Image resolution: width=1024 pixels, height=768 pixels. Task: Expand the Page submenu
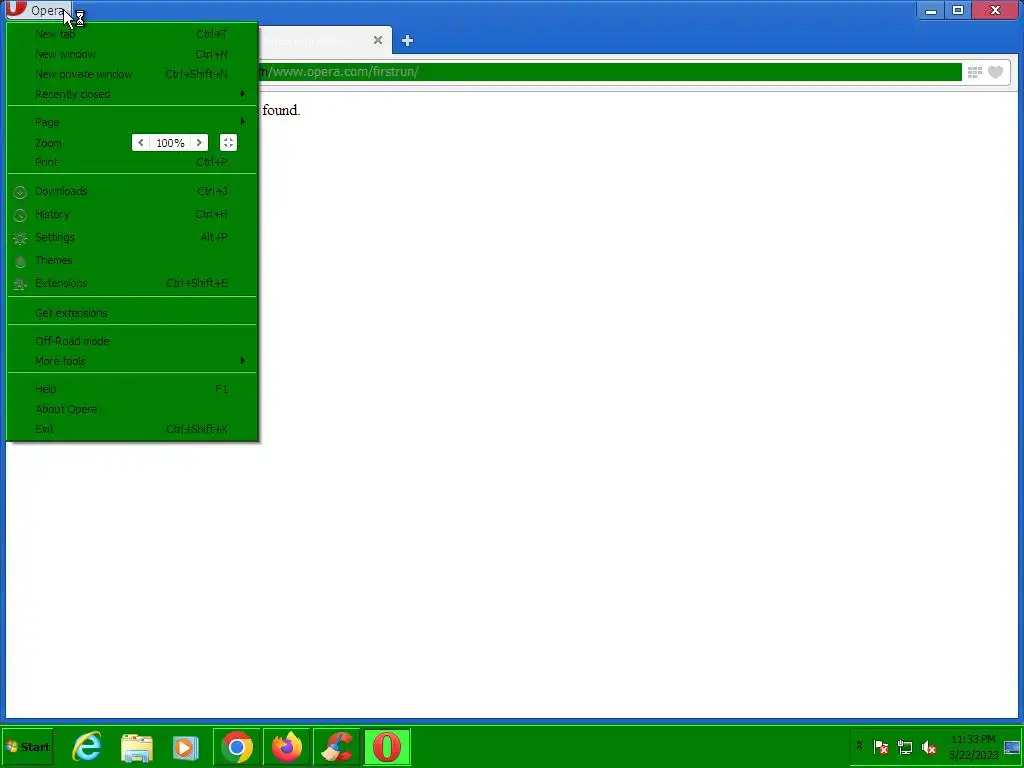tap(132, 122)
